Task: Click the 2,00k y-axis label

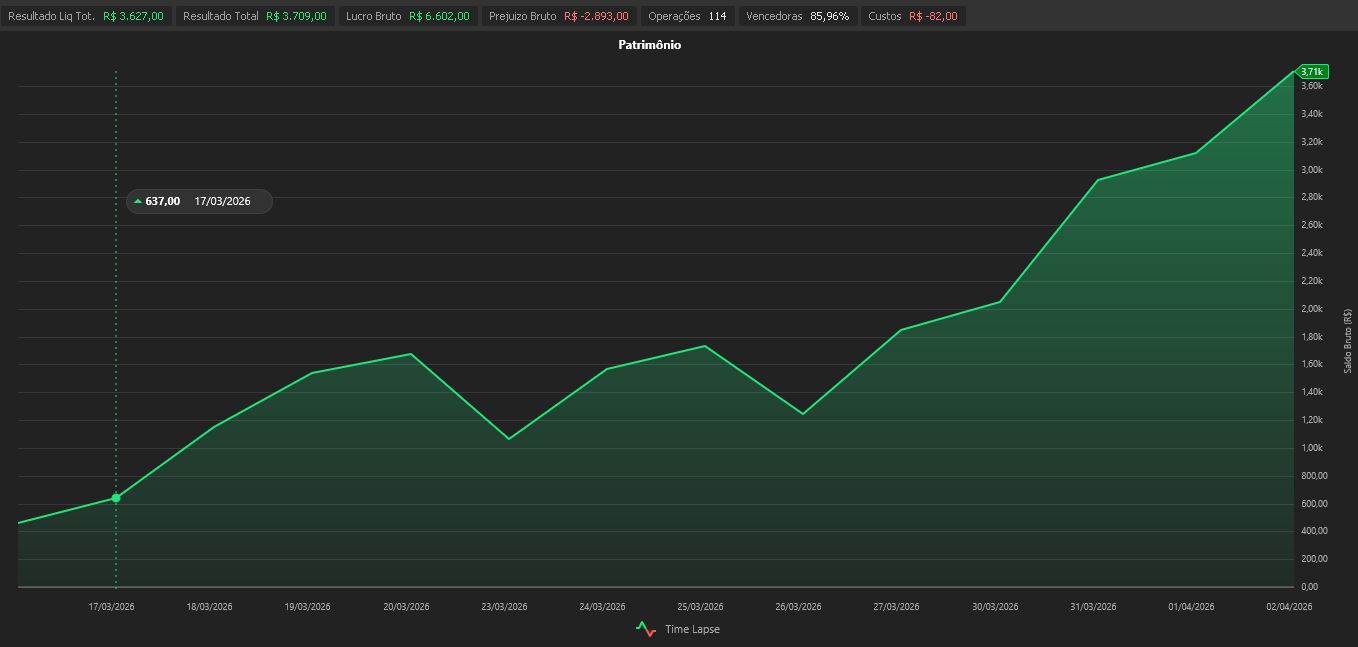Action: click(x=1311, y=309)
